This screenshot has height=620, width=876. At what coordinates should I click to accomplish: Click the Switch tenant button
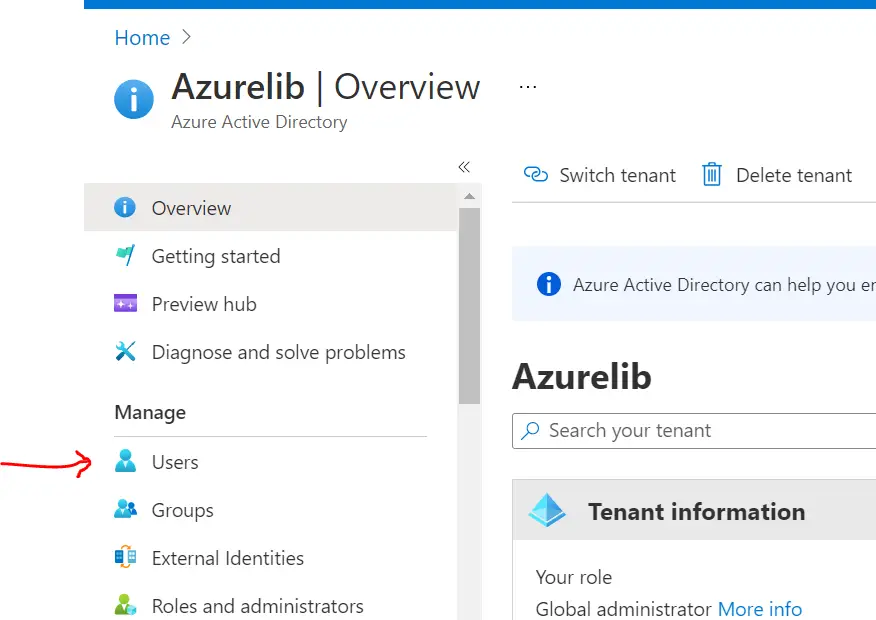pyautogui.click(x=600, y=175)
